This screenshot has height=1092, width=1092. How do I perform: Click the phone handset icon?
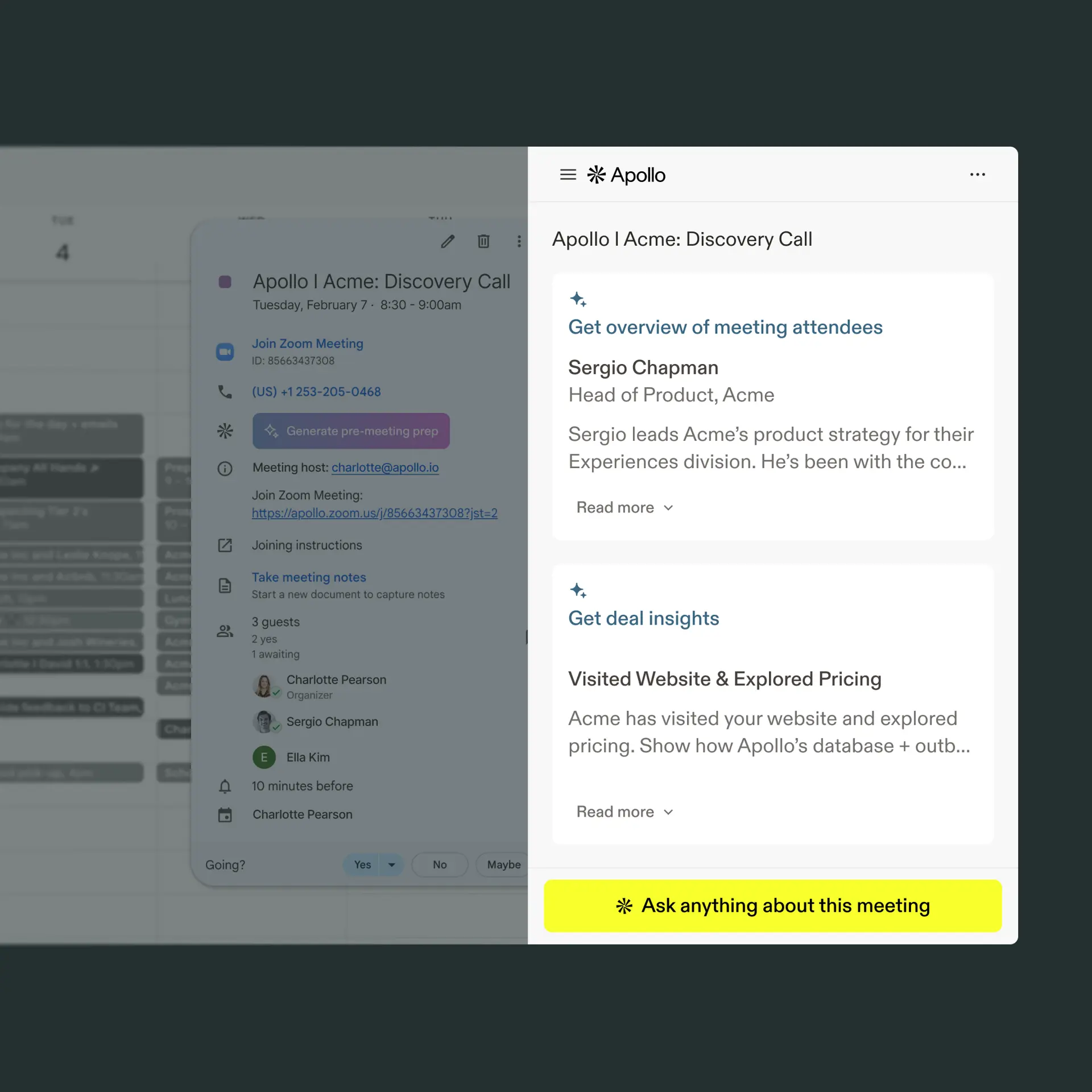click(225, 392)
